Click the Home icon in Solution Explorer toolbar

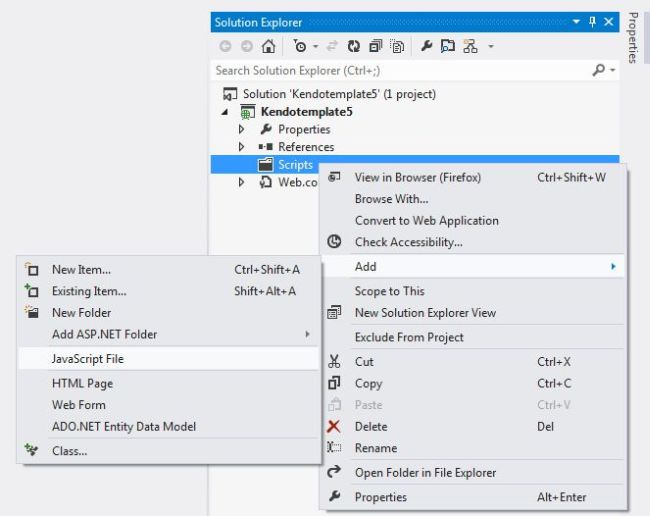coord(268,46)
